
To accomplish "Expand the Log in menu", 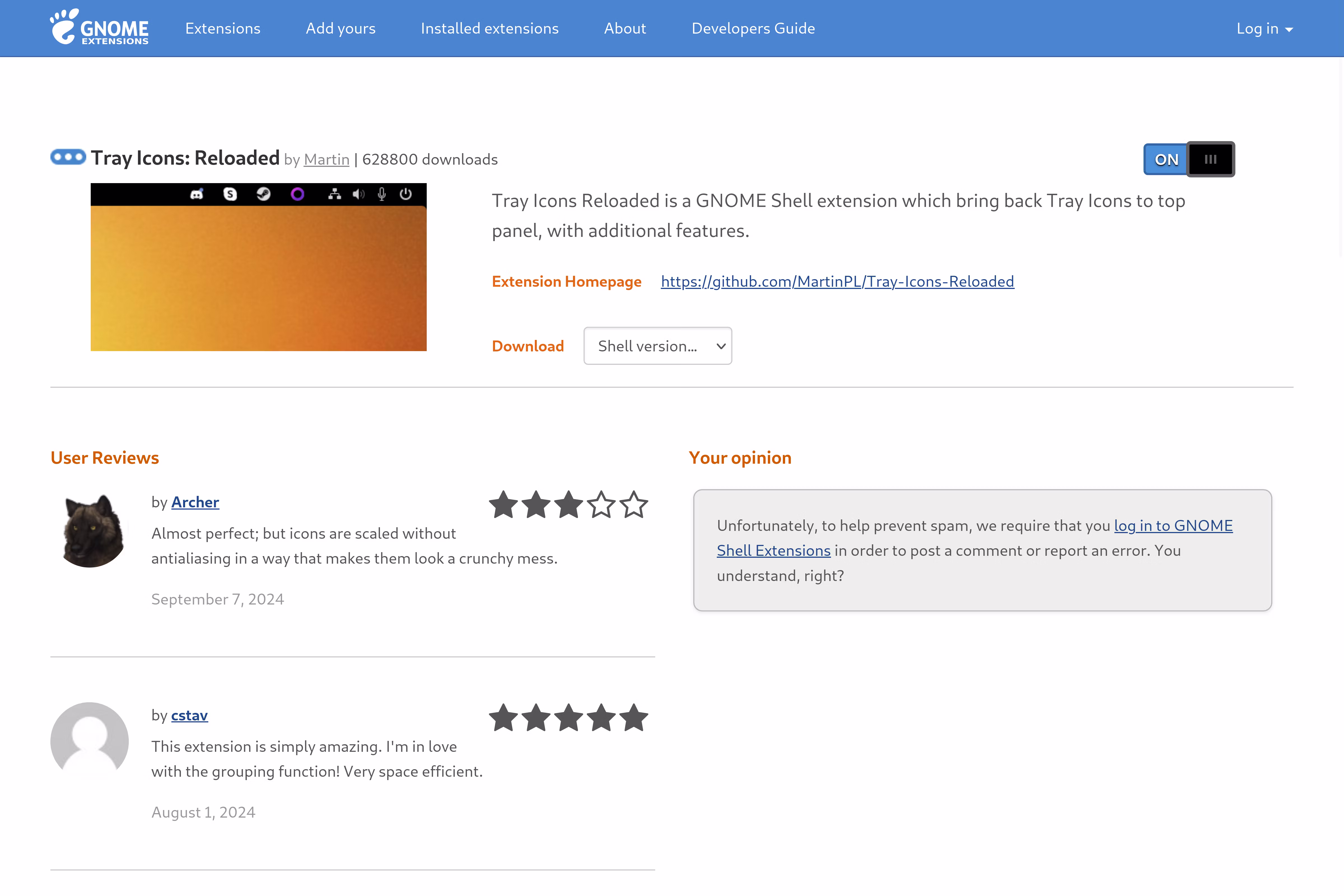I will pos(1264,29).
